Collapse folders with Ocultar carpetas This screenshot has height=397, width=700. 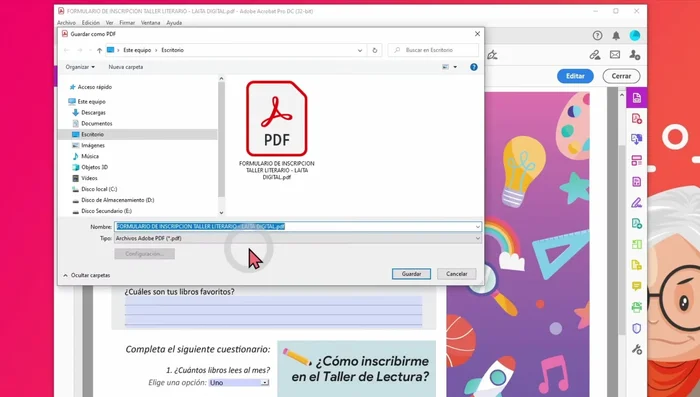pos(87,276)
